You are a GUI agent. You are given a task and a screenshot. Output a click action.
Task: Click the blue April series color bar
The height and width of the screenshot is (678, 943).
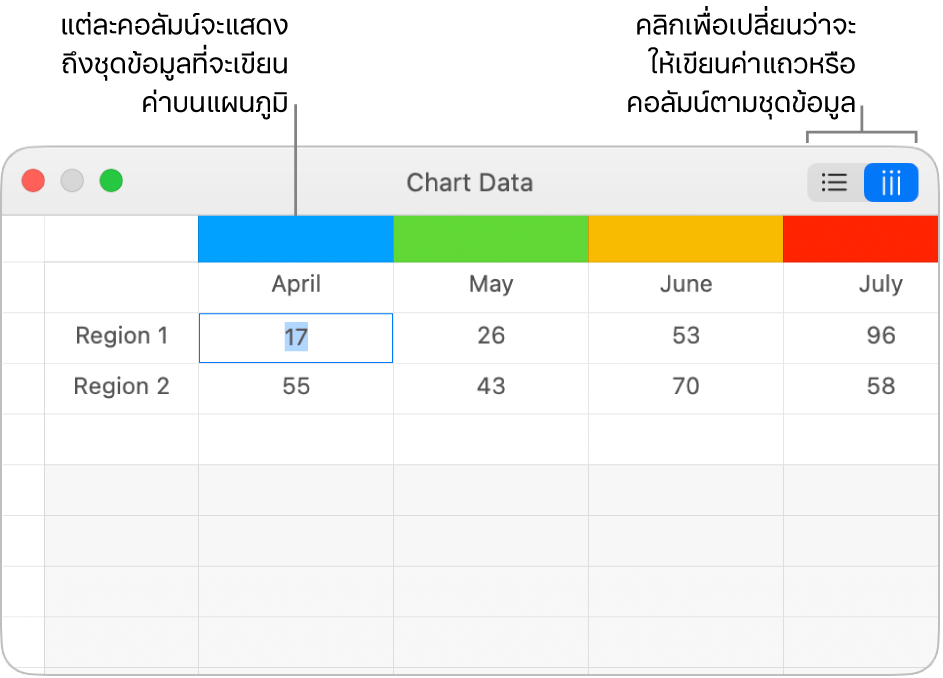click(296, 239)
